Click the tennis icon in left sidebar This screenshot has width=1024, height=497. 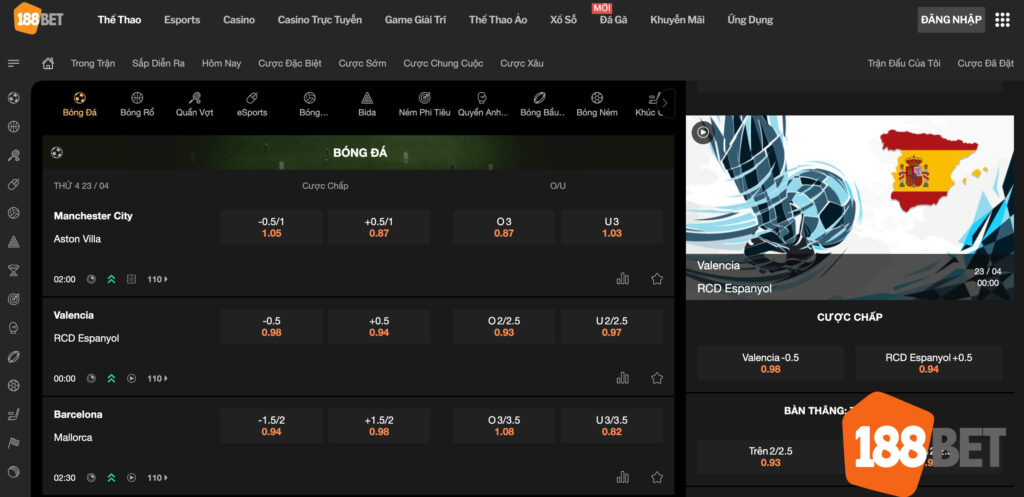coord(14,155)
